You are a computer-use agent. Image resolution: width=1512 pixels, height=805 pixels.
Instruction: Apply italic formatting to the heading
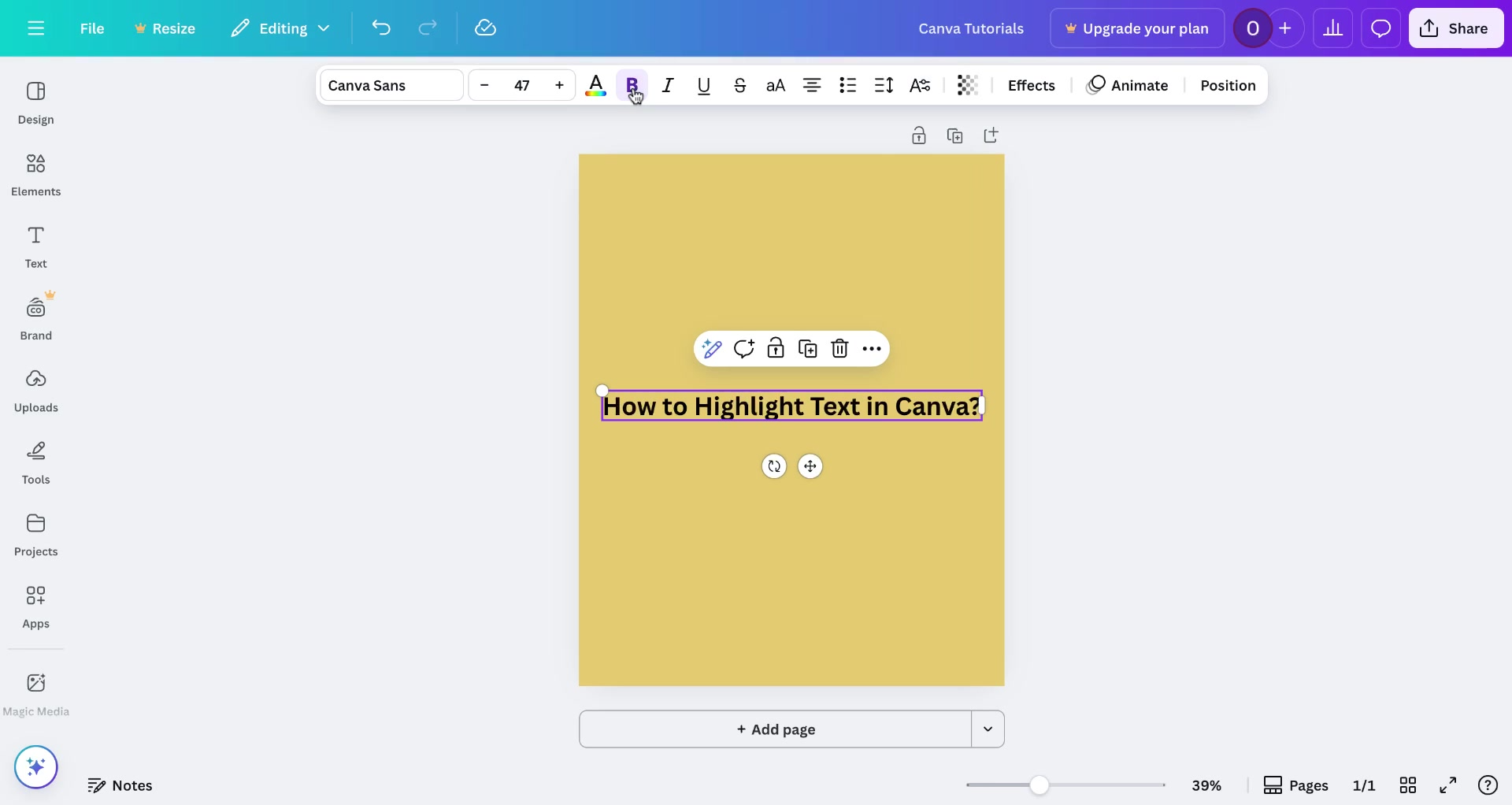[667, 85]
